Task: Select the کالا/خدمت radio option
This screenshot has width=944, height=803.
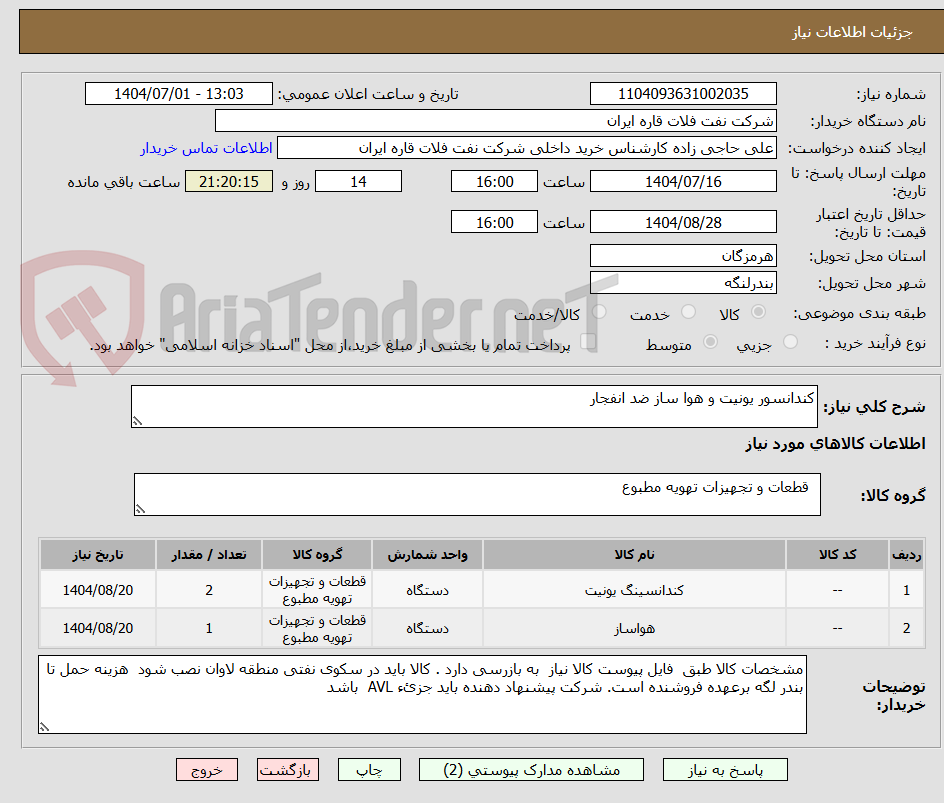Action: (598, 312)
